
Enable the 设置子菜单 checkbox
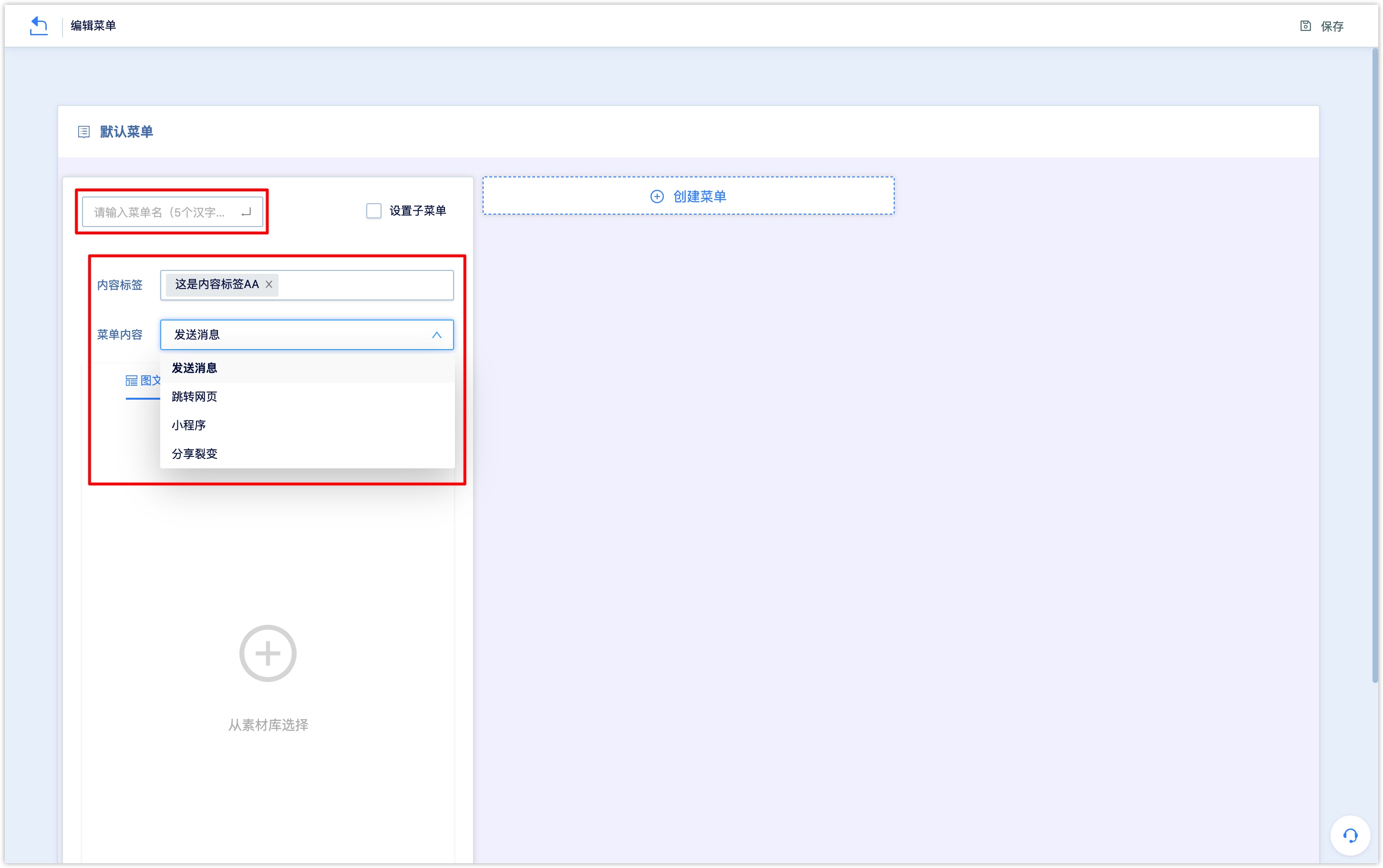pyautogui.click(x=373, y=211)
